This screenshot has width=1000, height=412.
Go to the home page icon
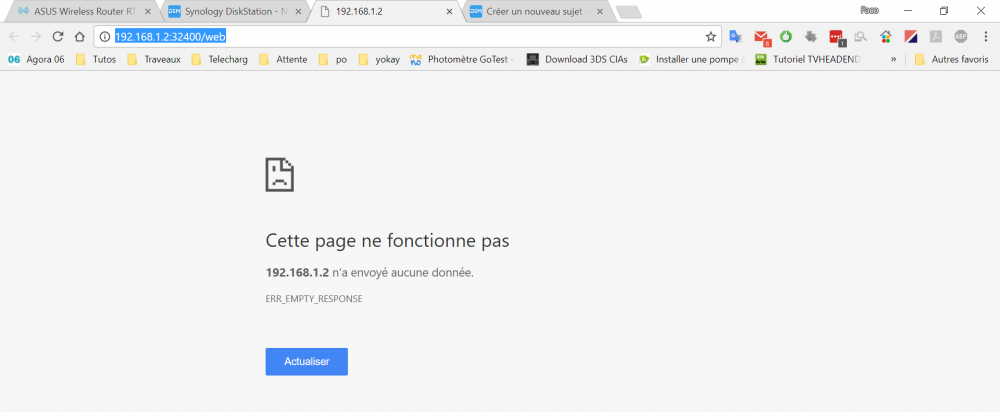(79, 36)
